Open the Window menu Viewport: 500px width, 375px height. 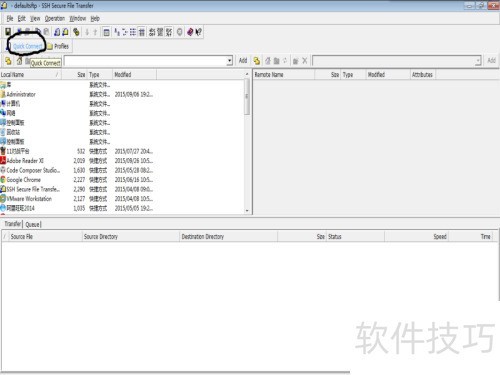pos(78,19)
